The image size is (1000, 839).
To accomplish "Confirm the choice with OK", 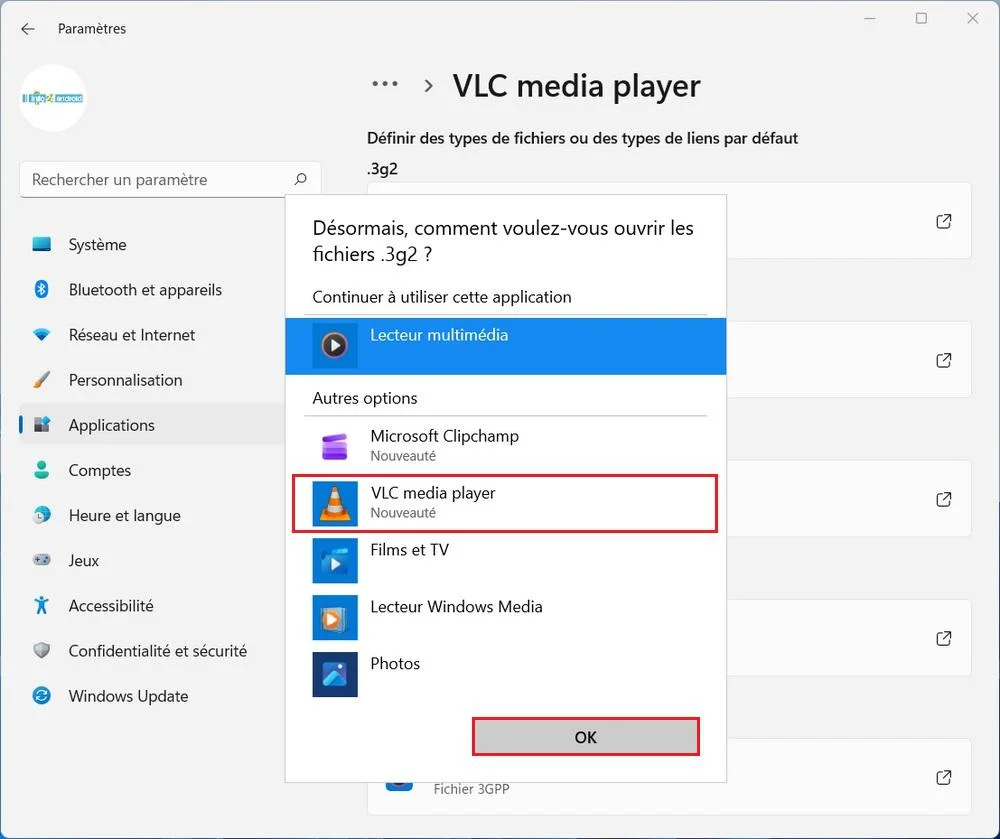I will tap(586, 737).
